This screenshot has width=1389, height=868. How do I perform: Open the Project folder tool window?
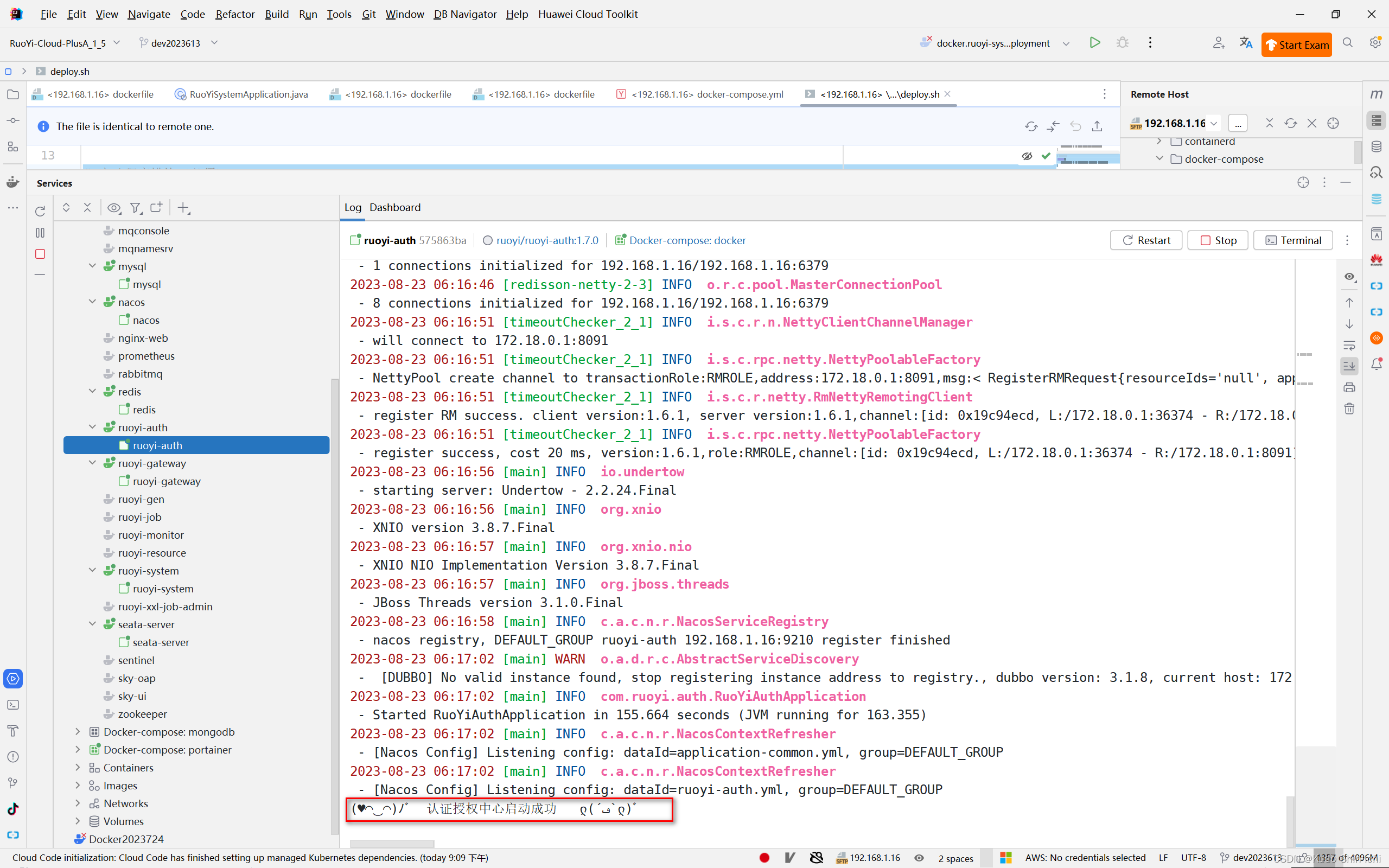pyautogui.click(x=12, y=95)
